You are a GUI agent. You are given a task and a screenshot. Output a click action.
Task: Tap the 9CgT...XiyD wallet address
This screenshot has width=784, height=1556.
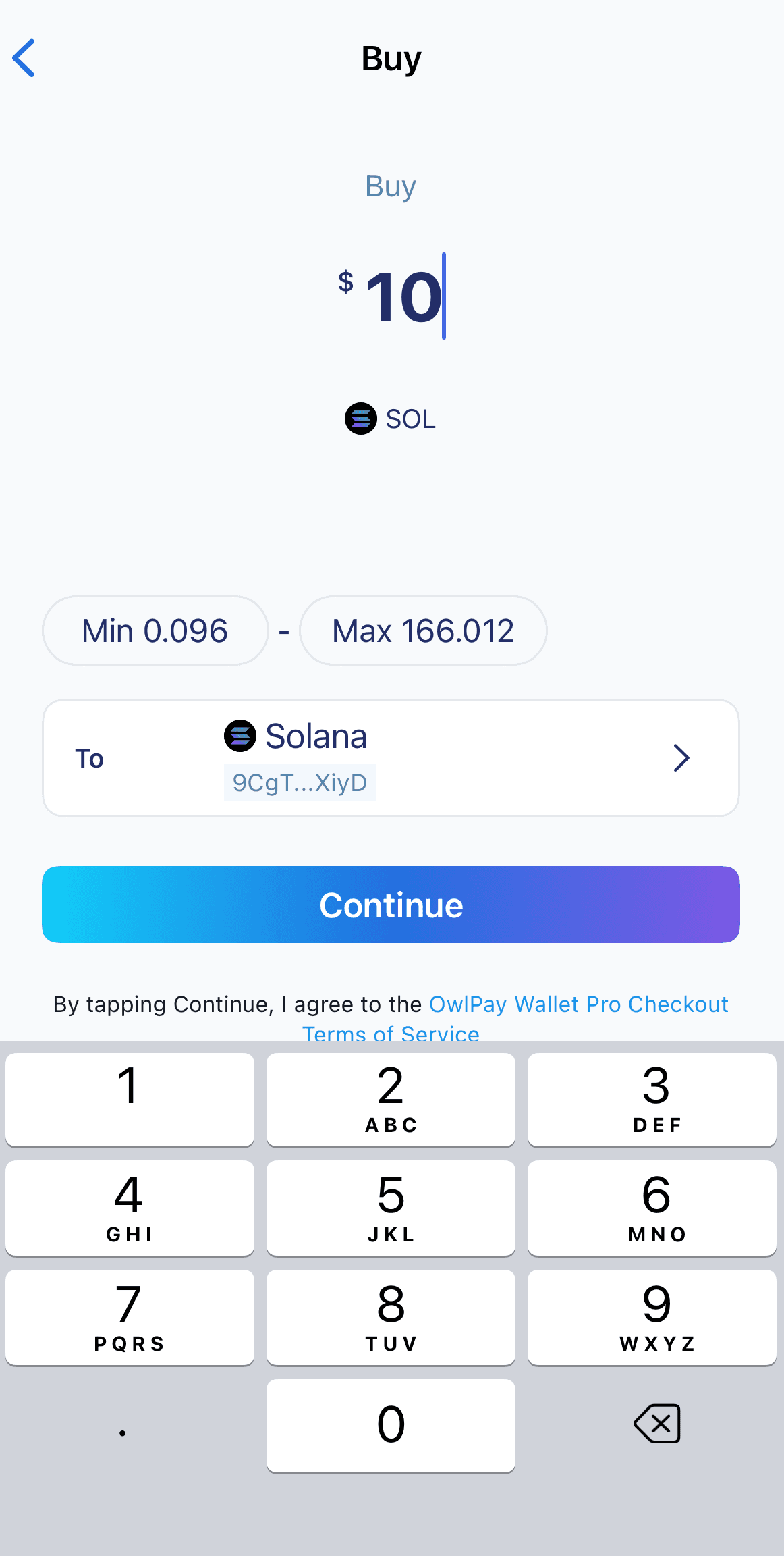tap(300, 783)
